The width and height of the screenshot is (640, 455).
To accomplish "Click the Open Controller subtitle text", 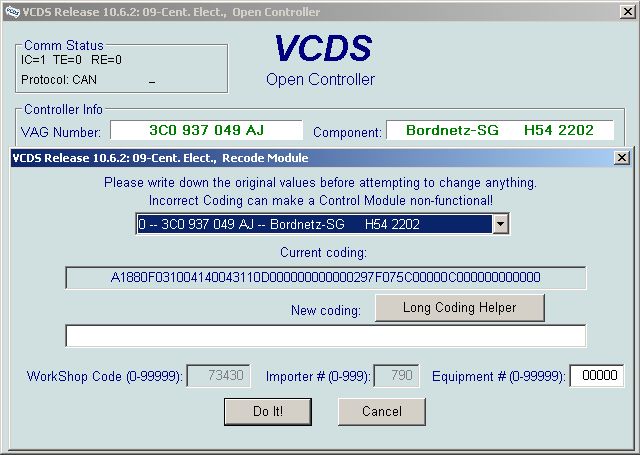I will click(320, 80).
